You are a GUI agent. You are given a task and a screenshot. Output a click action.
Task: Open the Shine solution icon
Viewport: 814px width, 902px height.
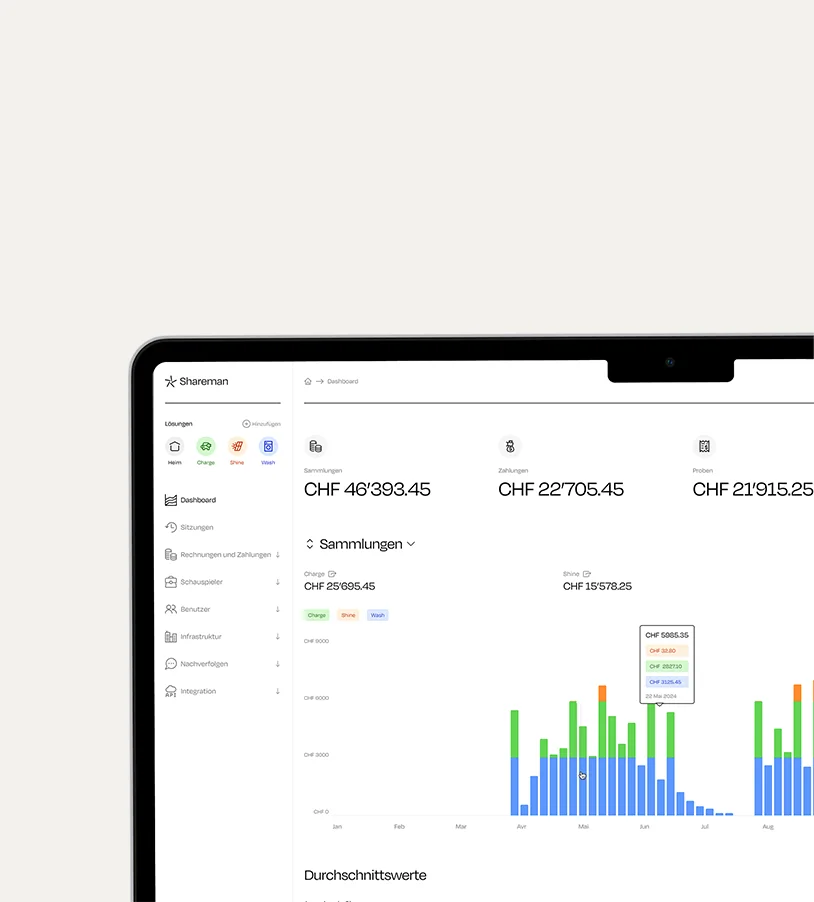pos(237,447)
